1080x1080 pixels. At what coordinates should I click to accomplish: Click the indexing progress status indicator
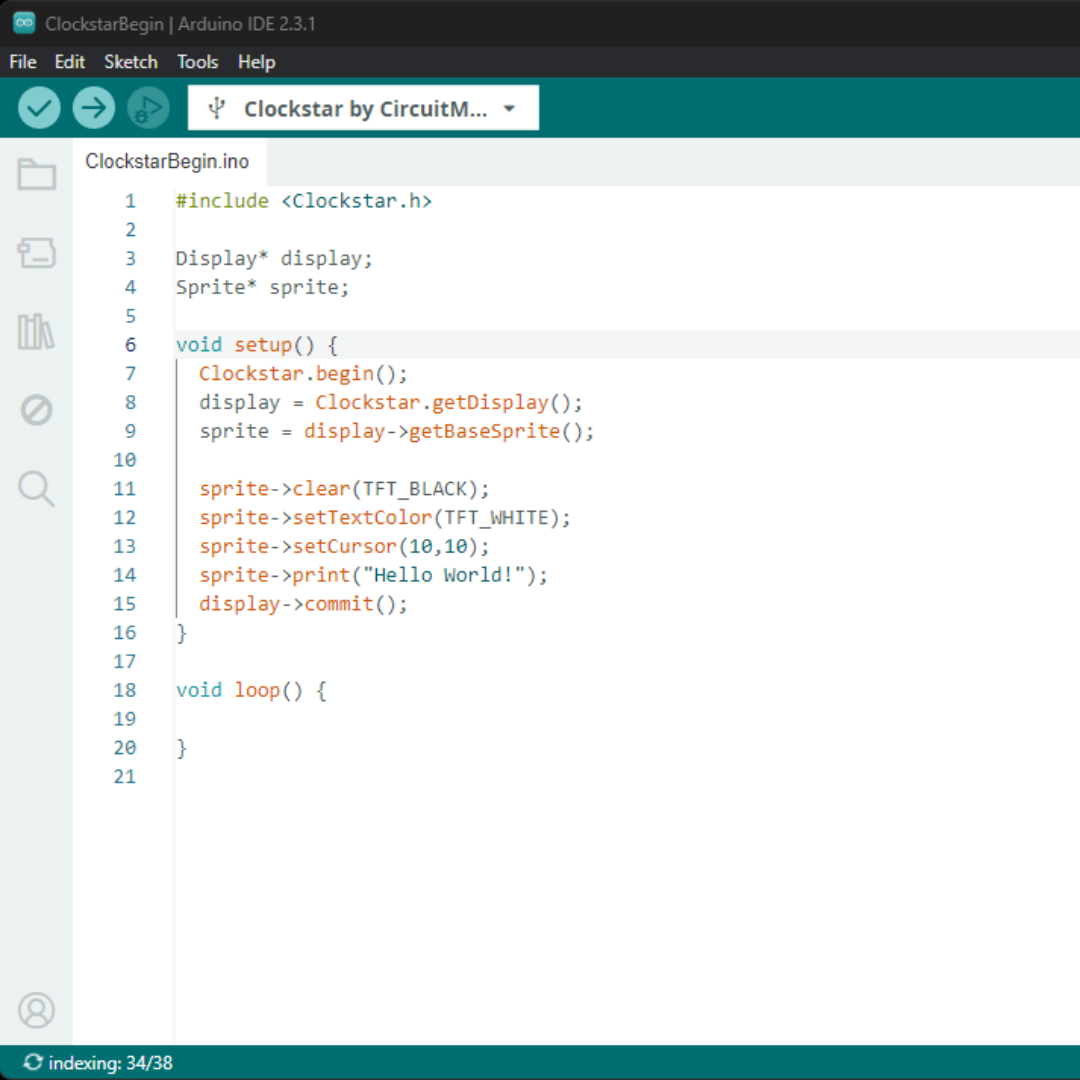pos(98,1063)
